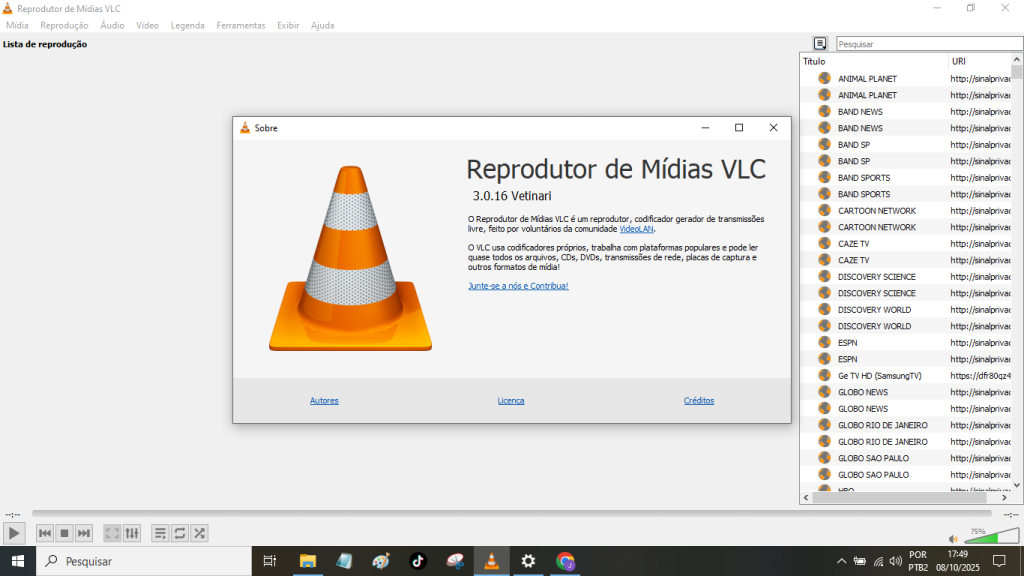Open File Explorer from taskbar
This screenshot has width=1024, height=576.
308,561
